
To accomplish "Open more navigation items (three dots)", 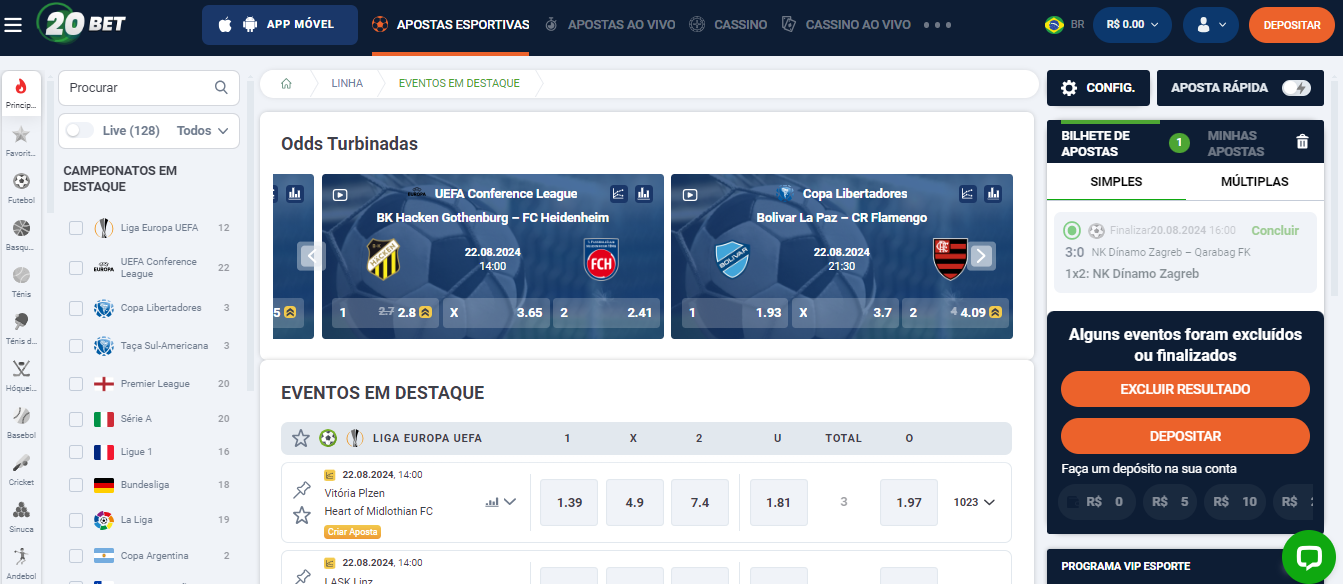I will pyautogui.click(x=937, y=25).
